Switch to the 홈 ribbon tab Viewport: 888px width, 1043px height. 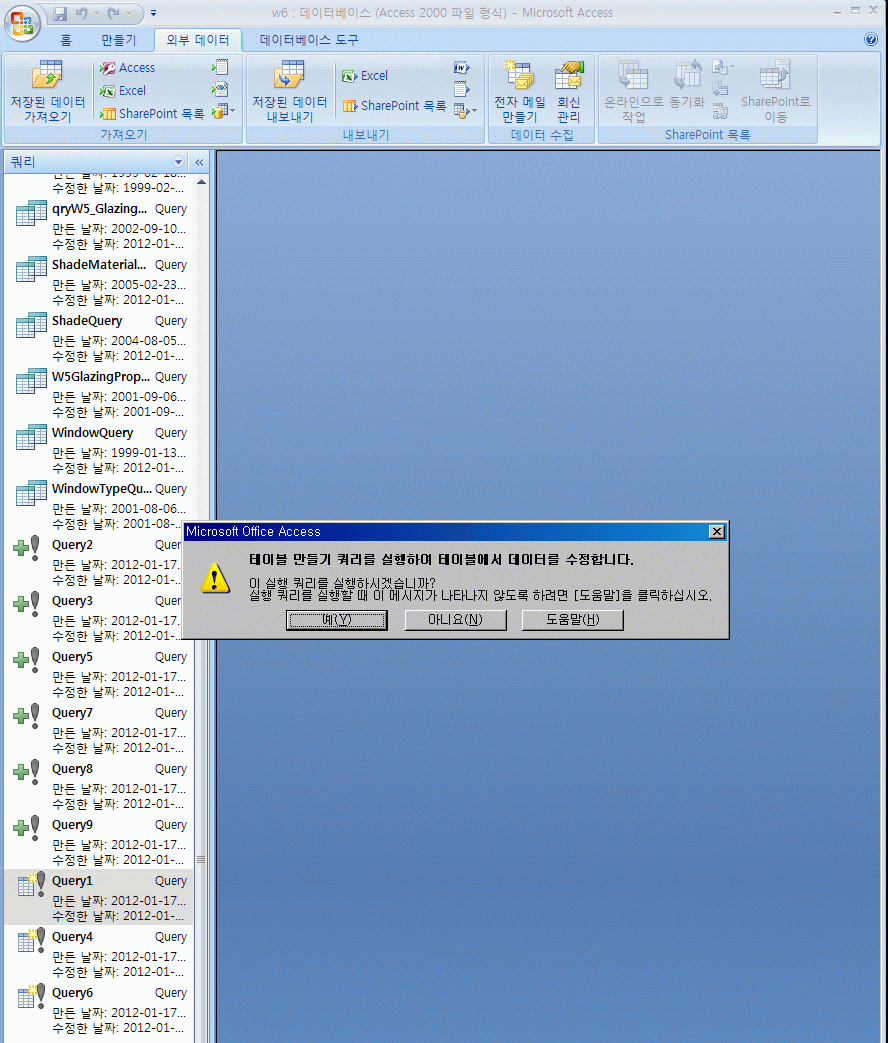point(66,40)
